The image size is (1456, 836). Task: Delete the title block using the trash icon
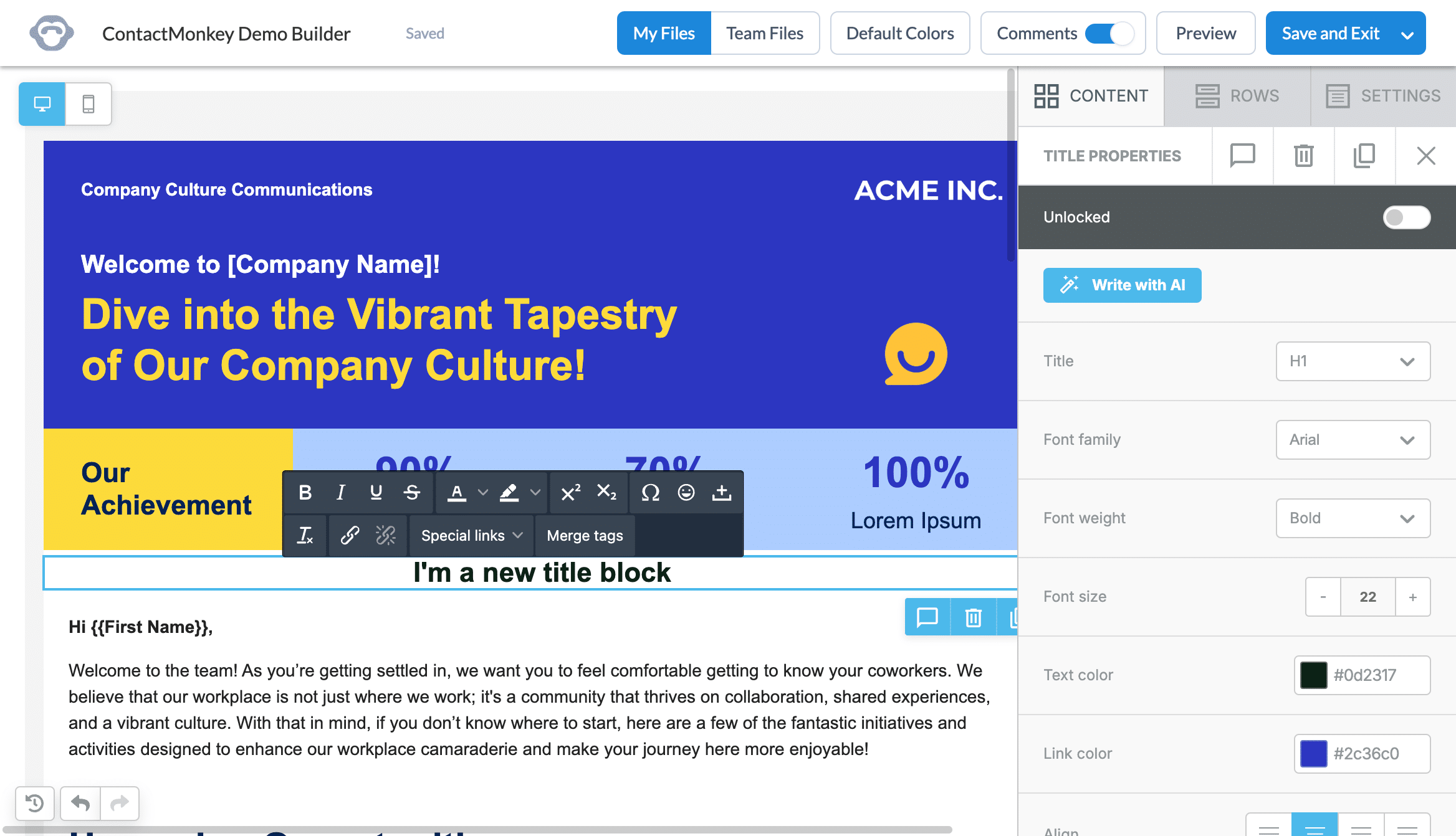[1303, 156]
